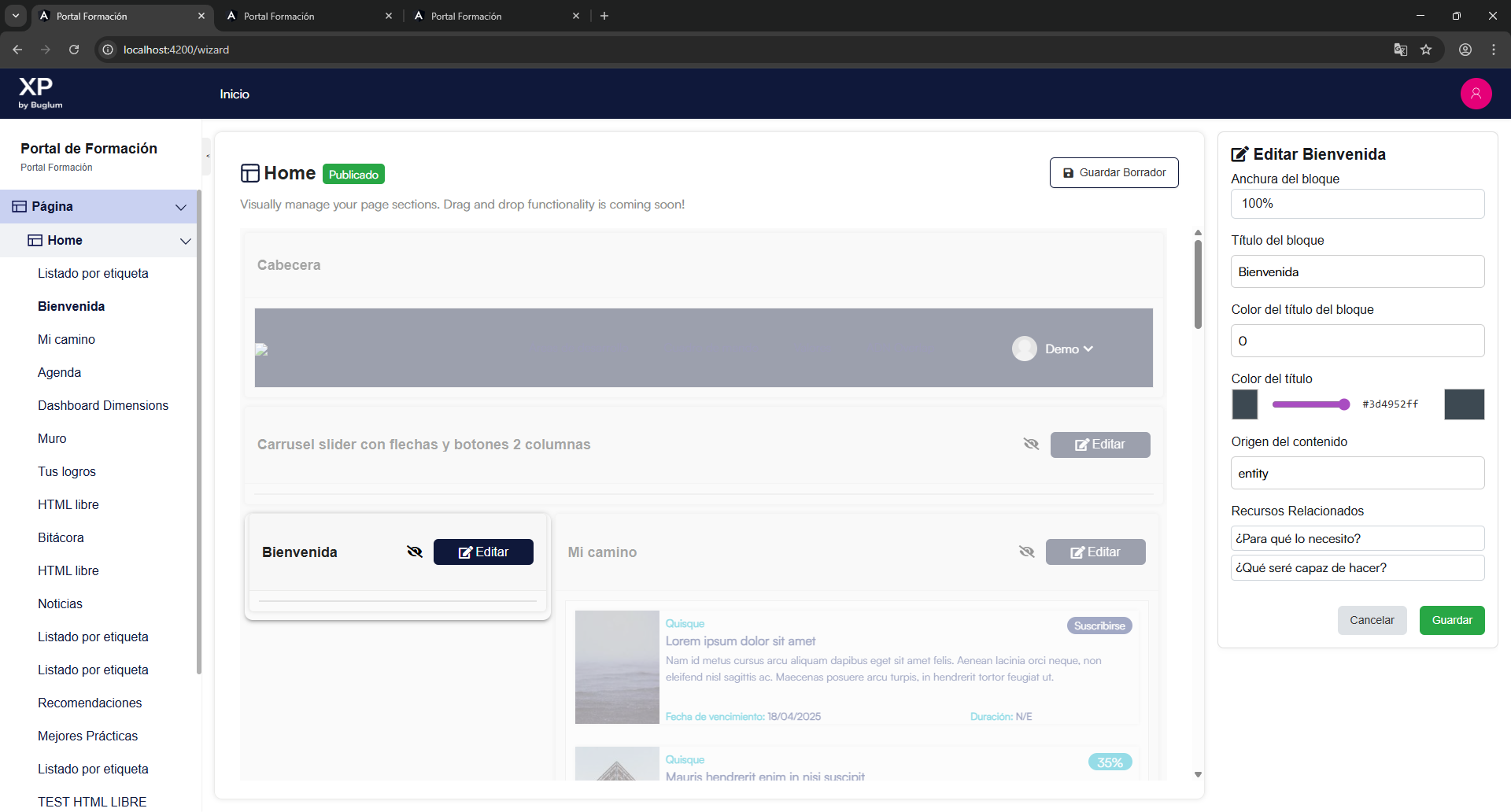
Task: Click the Origen del contenido field
Action: click(x=1358, y=473)
